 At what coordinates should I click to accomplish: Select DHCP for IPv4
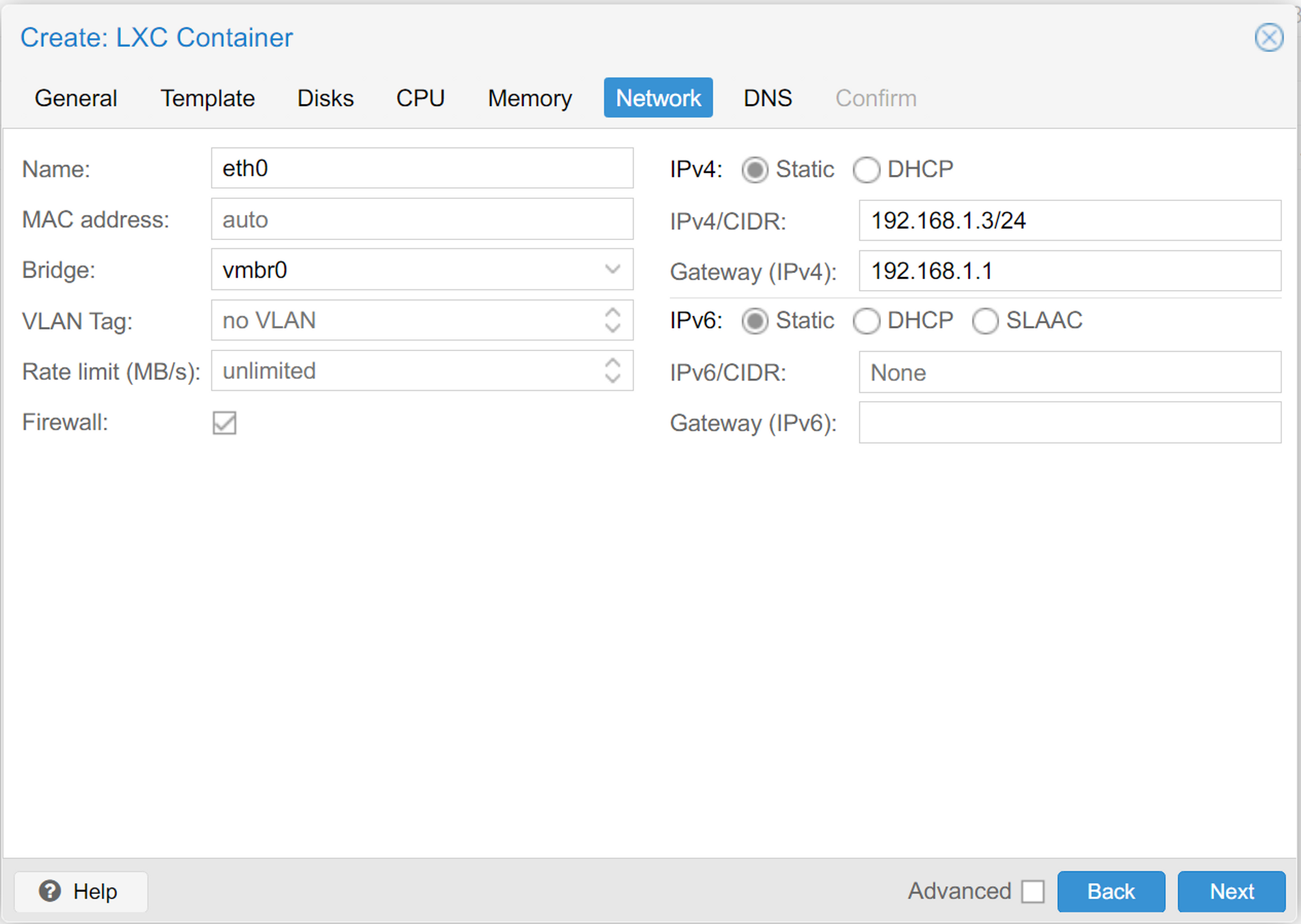coord(866,170)
